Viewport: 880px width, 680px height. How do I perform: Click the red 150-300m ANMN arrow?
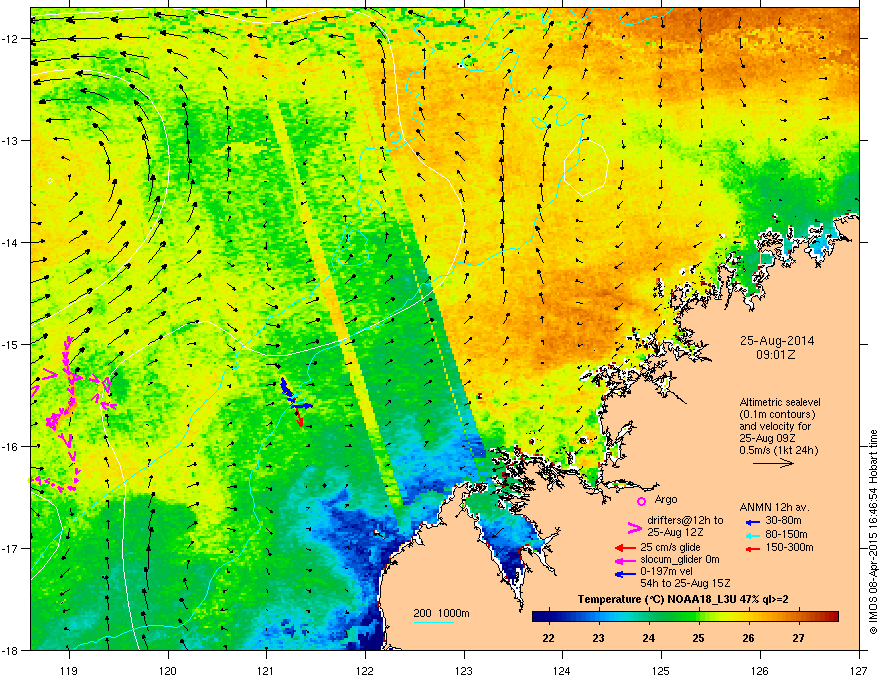click(753, 548)
